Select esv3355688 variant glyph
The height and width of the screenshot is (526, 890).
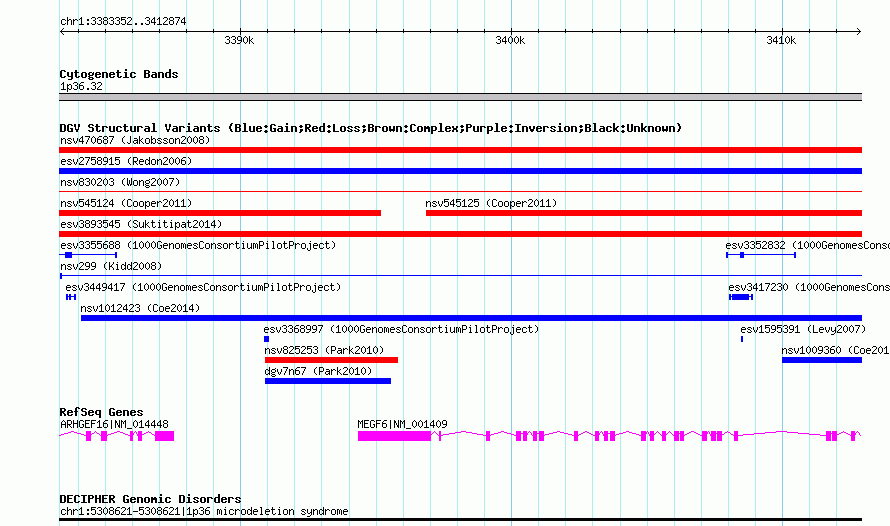88,255
